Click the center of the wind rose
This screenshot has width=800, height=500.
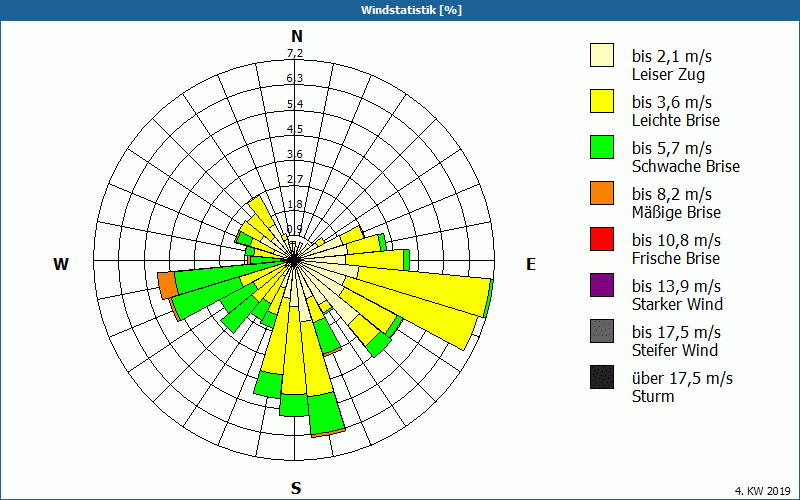coord(295,259)
